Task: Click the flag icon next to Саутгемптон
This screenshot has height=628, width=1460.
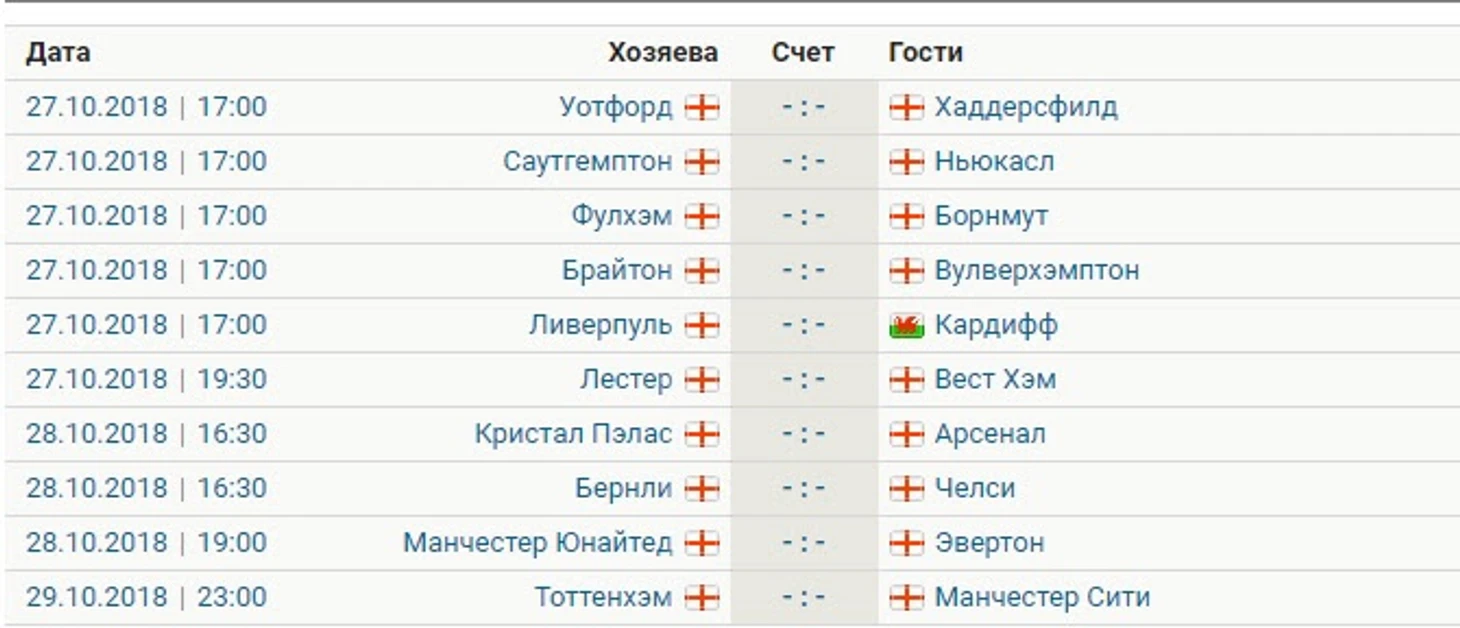Action: [x=702, y=161]
